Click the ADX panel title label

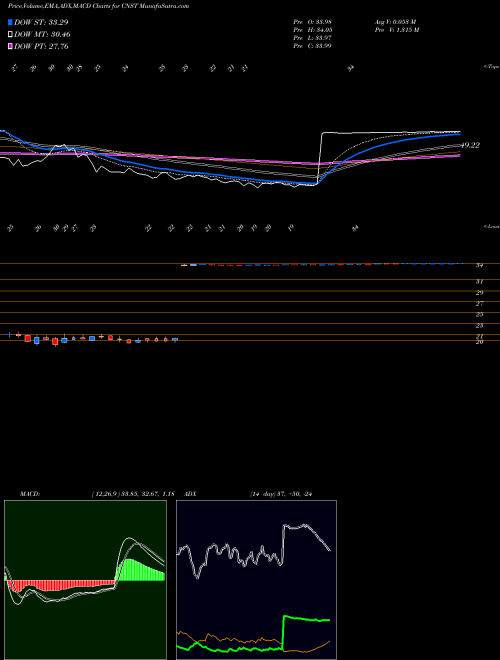coord(191,494)
